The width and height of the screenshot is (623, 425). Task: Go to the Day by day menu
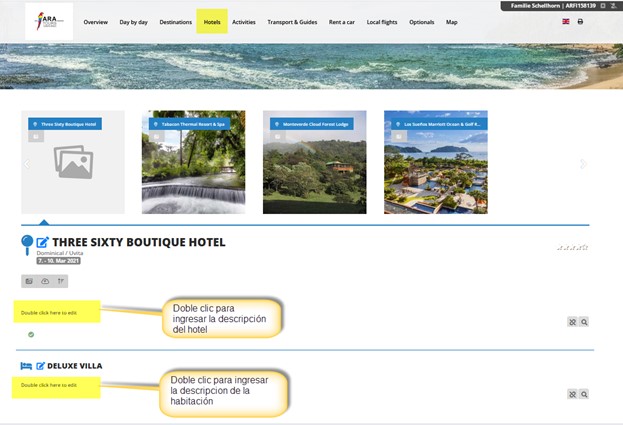click(x=133, y=21)
